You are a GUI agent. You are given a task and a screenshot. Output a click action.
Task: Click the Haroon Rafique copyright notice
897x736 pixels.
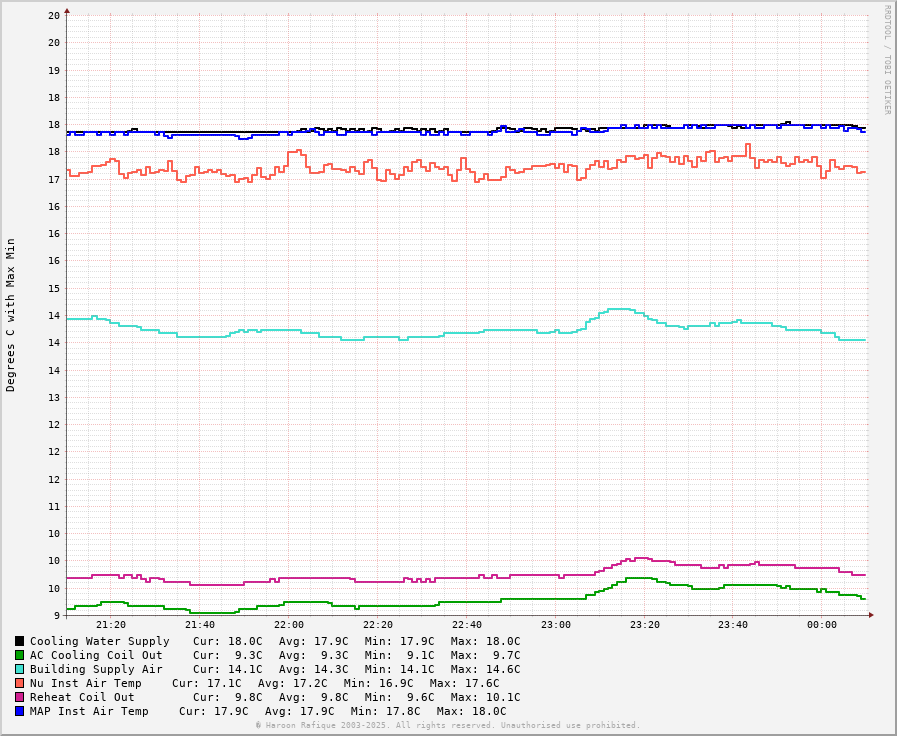(x=447, y=725)
